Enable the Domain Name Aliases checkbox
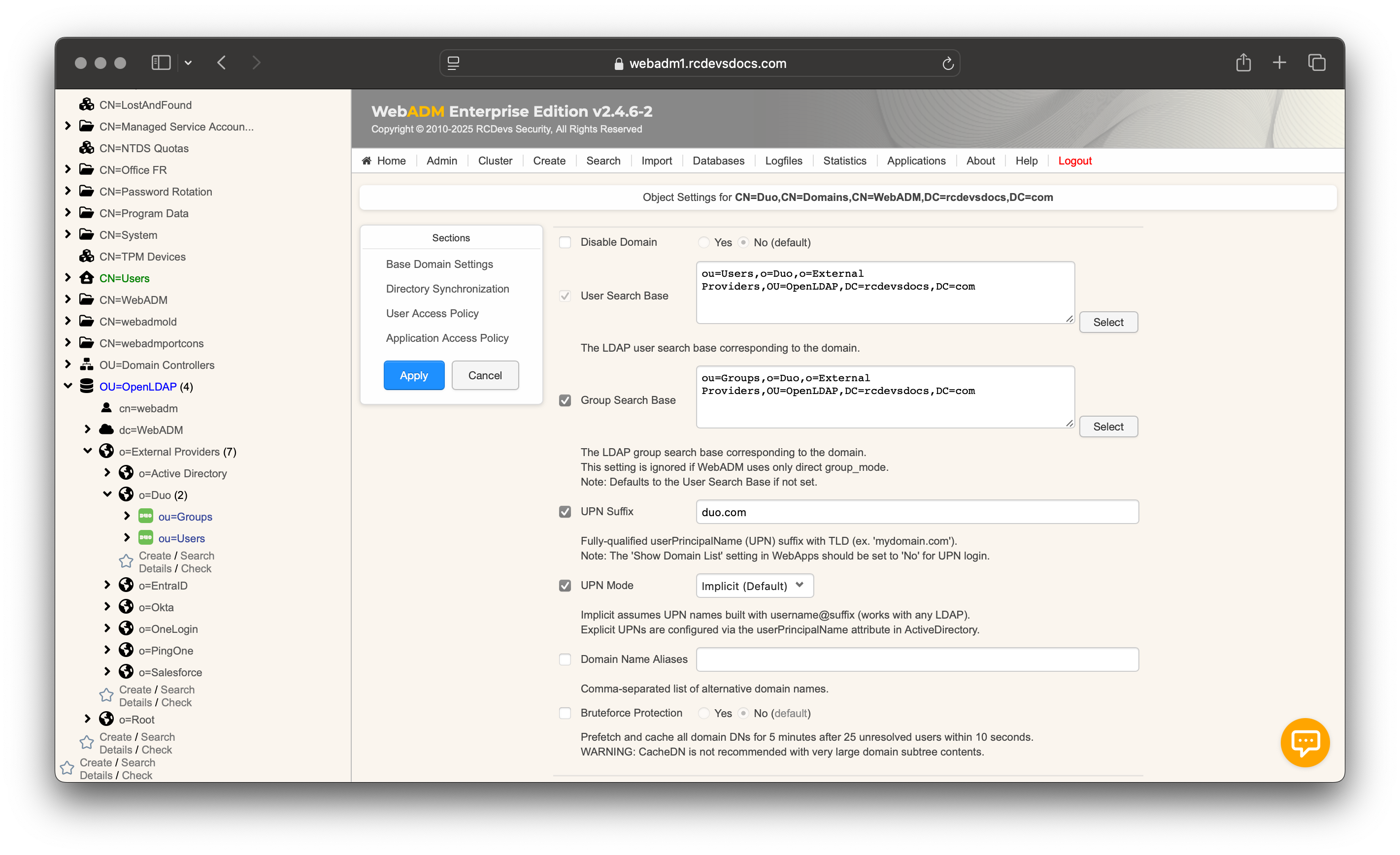The width and height of the screenshot is (1400, 855). click(565, 659)
